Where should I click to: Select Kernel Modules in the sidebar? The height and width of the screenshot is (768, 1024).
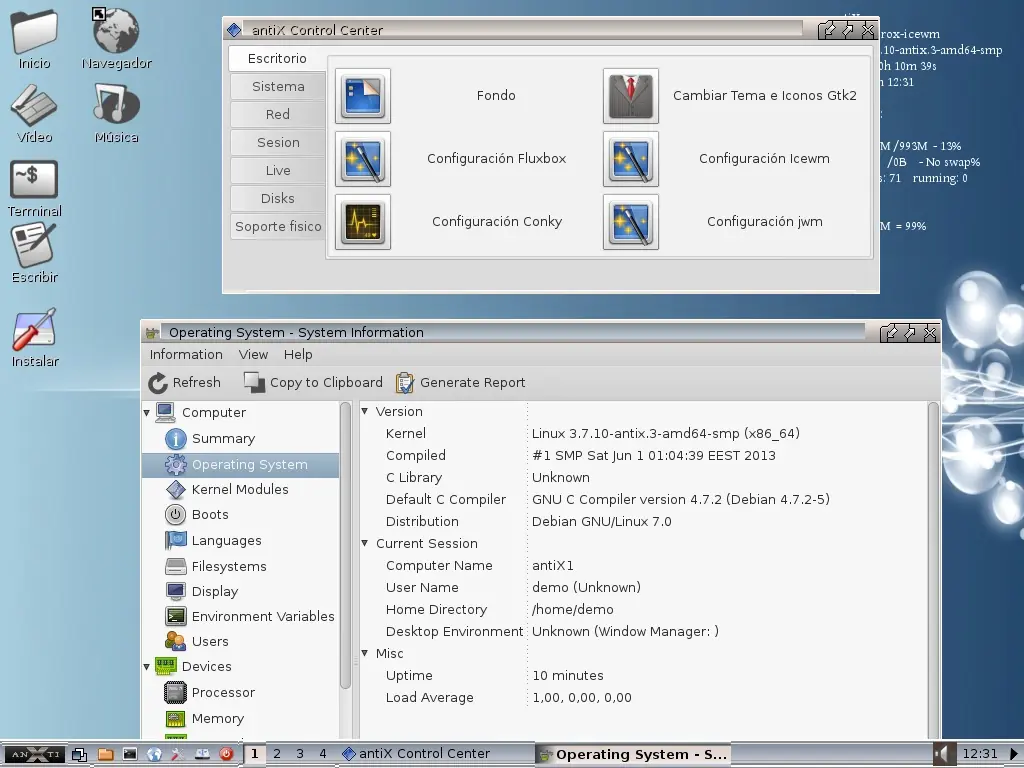pos(240,490)
